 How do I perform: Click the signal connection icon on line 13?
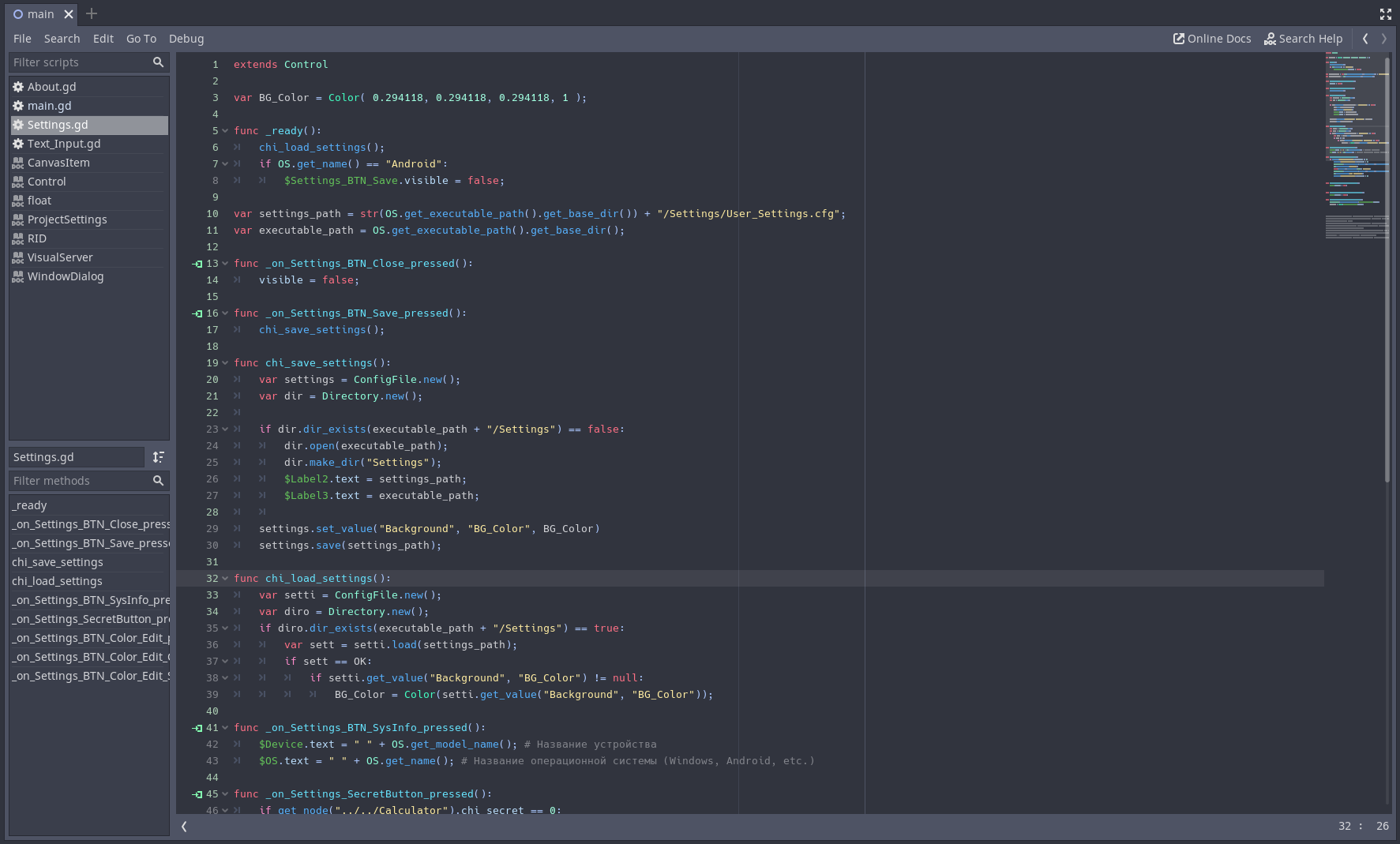point(197,264)
